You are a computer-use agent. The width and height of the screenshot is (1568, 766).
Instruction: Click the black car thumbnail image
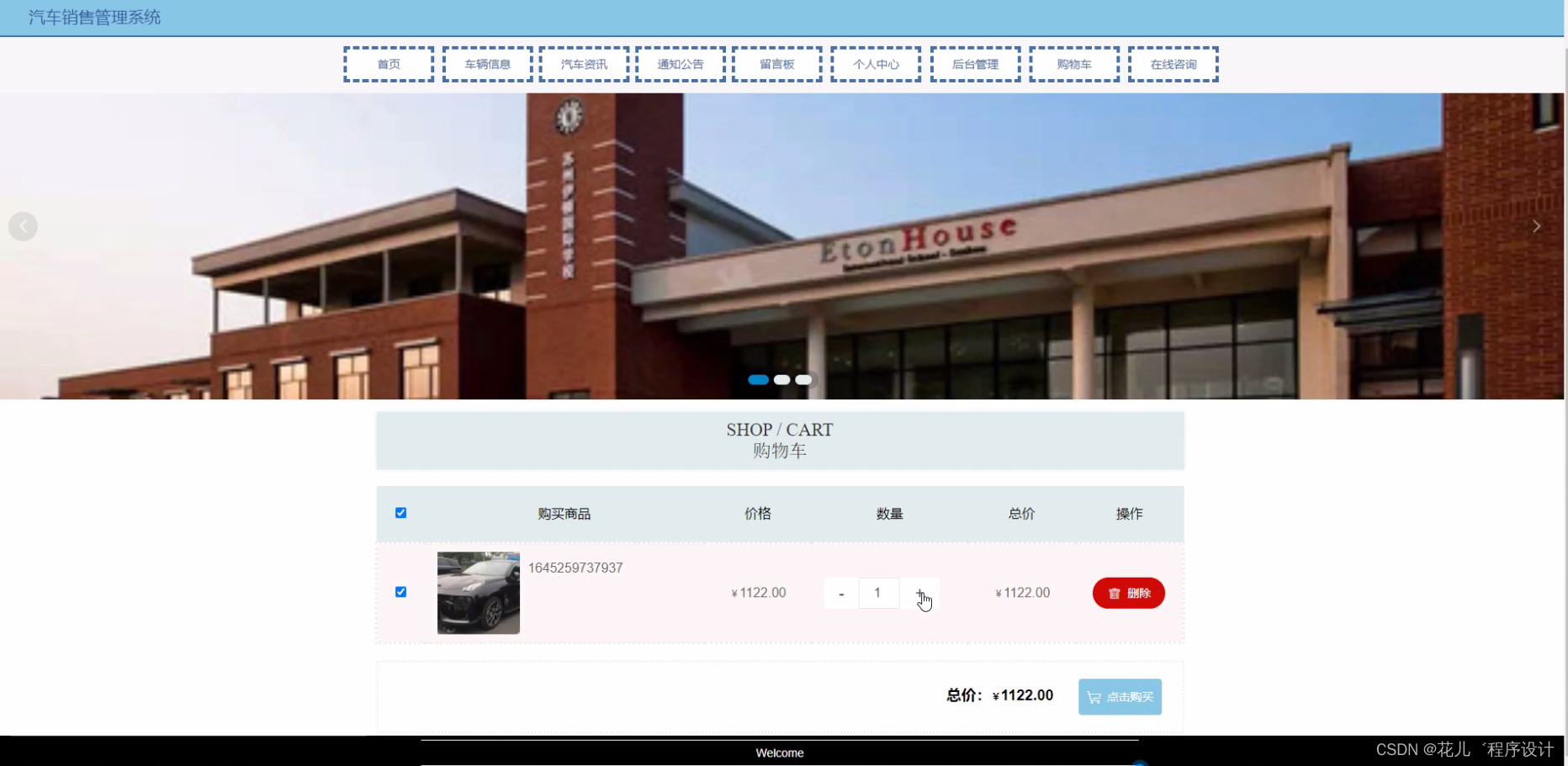coord(478,593)
